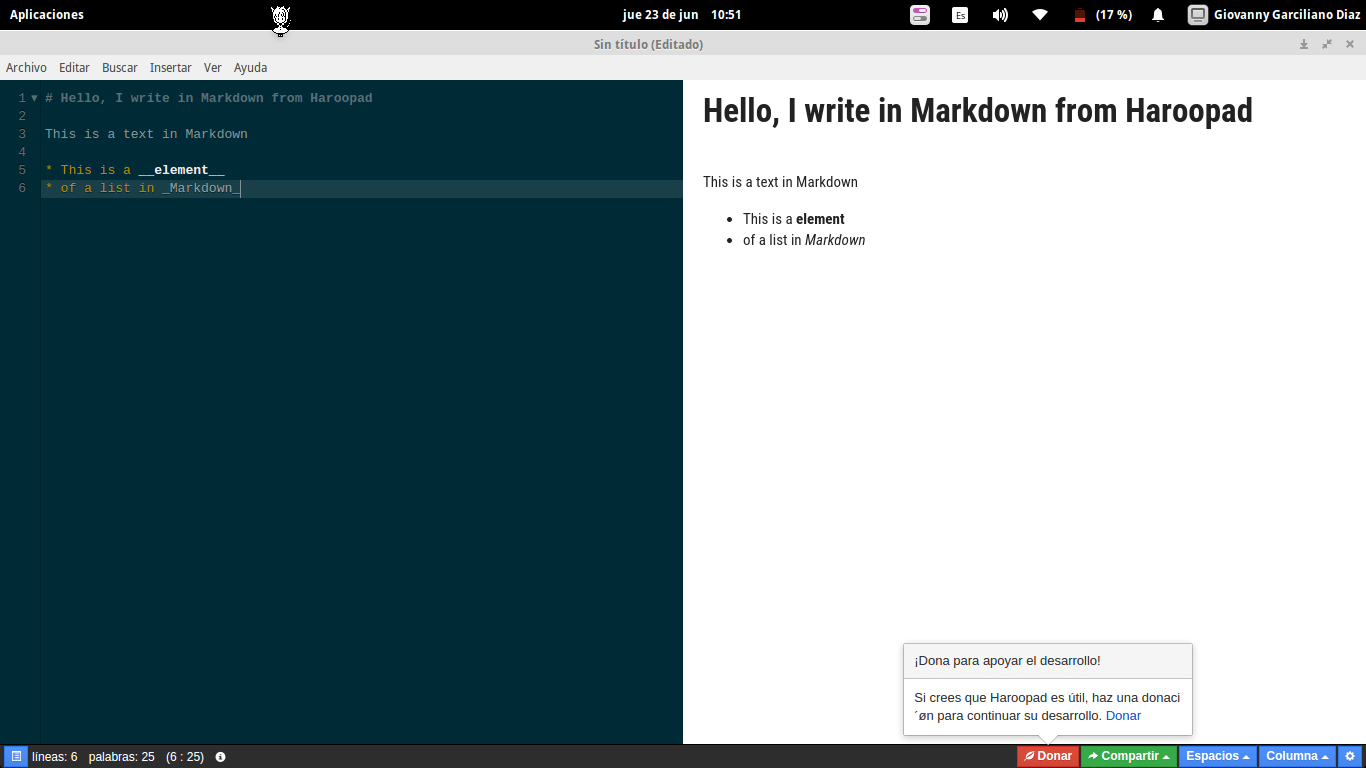Click the Es keyboard layout indicator
This screenshot has width=1366, height=768.
pos(960,15)
